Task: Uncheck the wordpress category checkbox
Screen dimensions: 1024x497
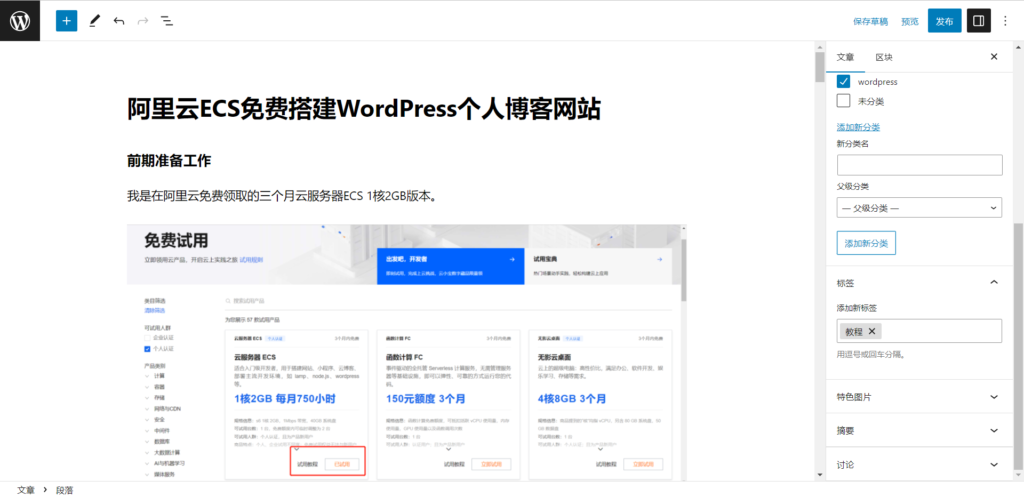Action: click(x=843, y=82)
